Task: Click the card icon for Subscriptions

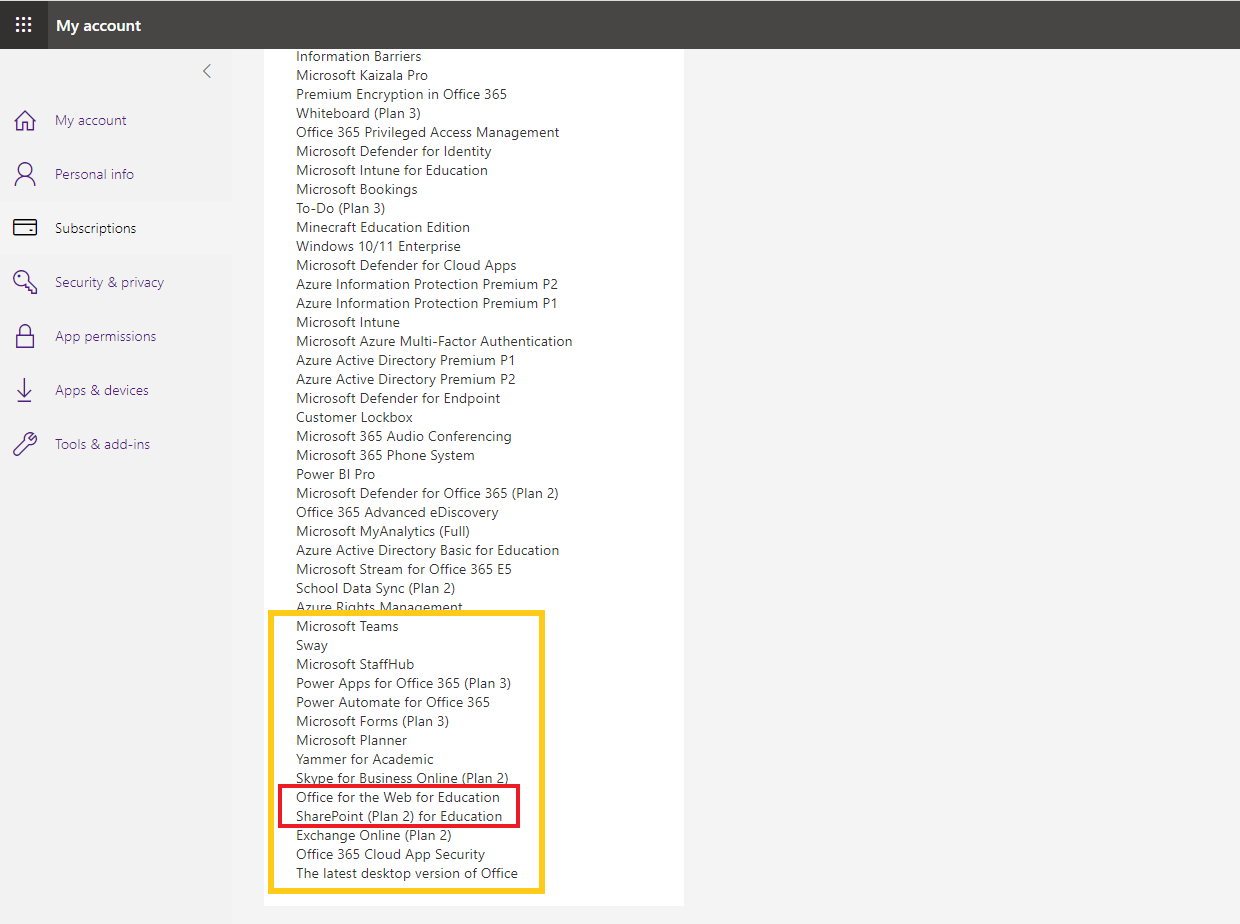Action: point(25,228)
